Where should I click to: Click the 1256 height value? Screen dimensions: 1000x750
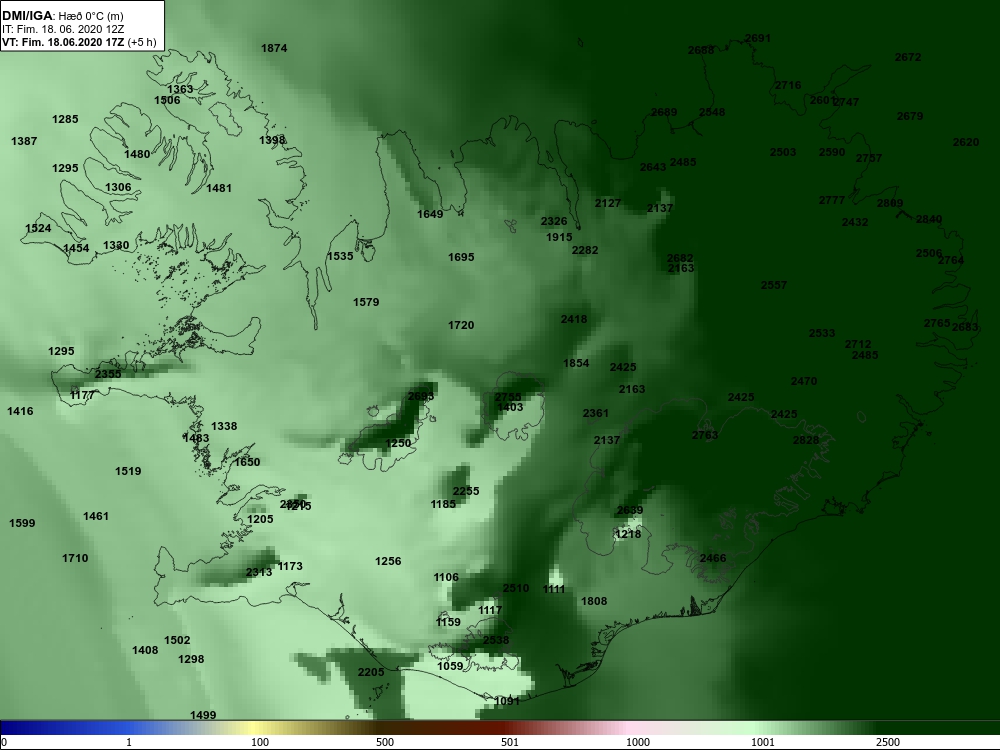pyautogui.click(x=388, y=561)
